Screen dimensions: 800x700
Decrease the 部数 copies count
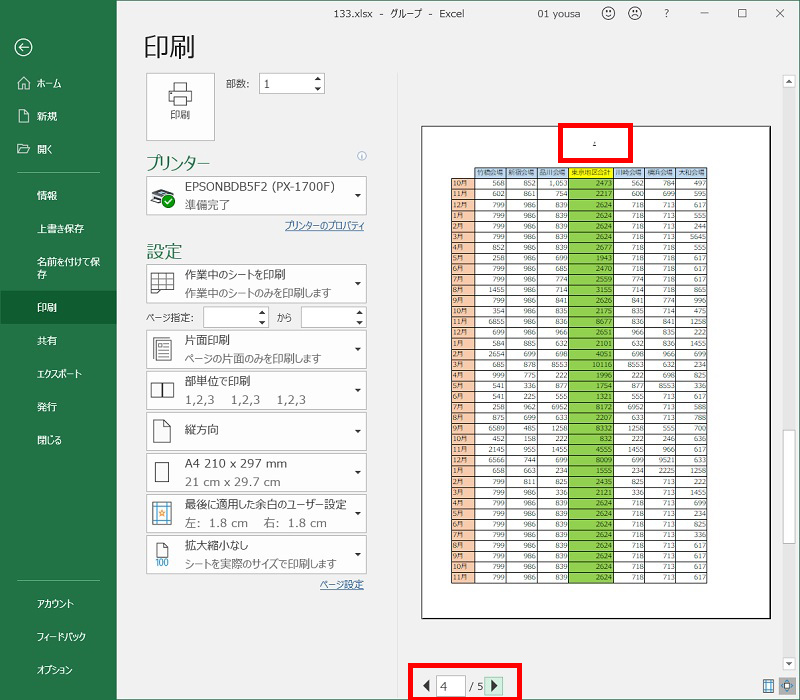tap(318, 89)
